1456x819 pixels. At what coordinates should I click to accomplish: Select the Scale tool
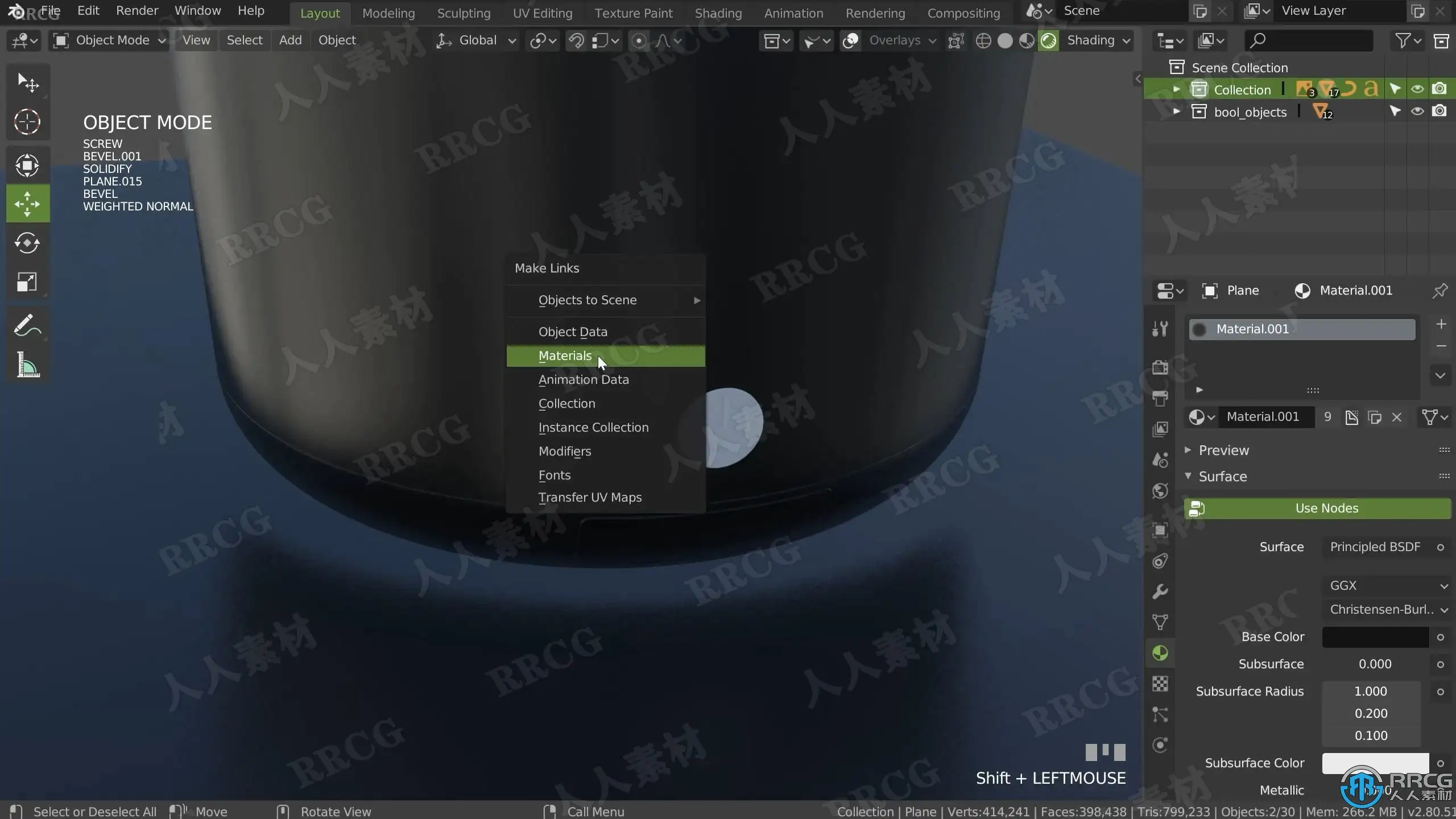27,282
